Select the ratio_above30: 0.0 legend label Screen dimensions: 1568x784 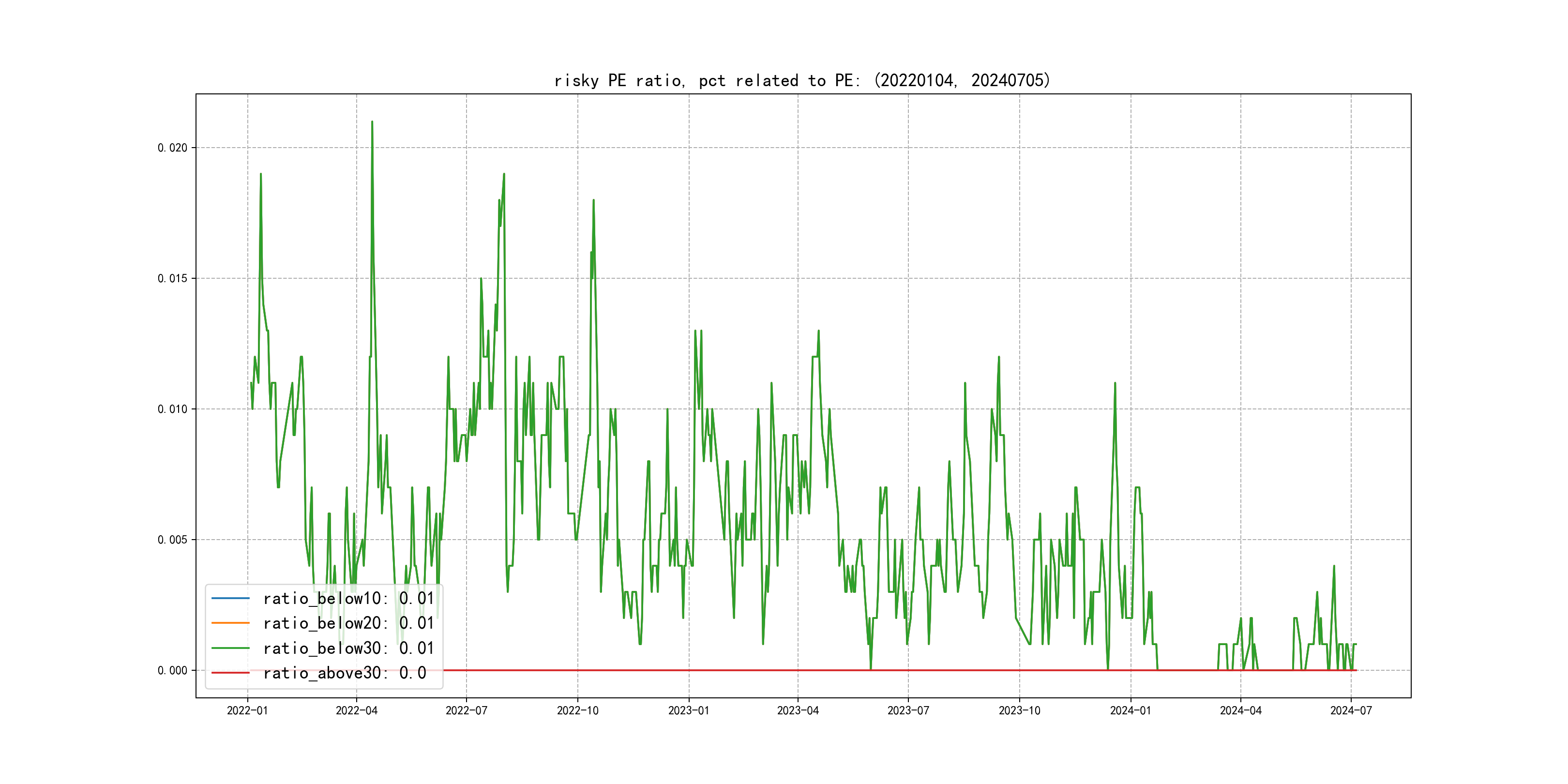[345, 673]
